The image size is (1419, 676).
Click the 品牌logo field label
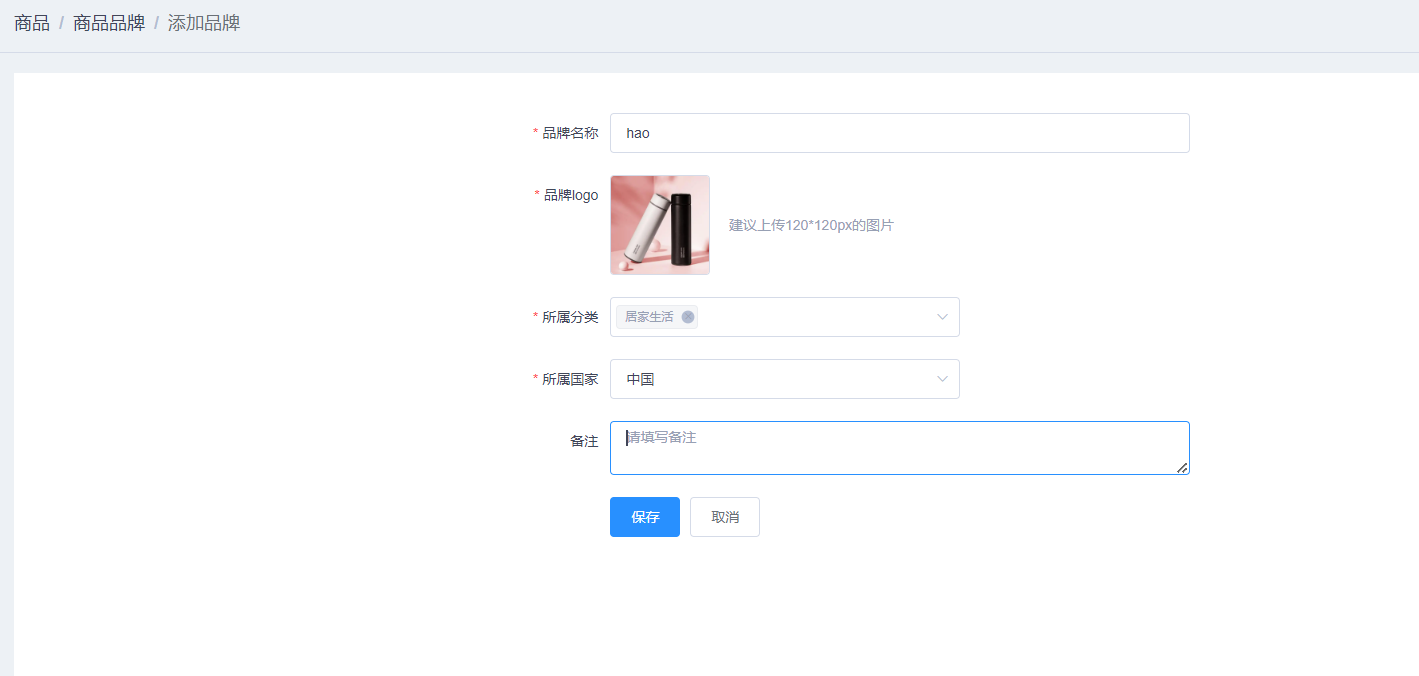tap(570, 195)
